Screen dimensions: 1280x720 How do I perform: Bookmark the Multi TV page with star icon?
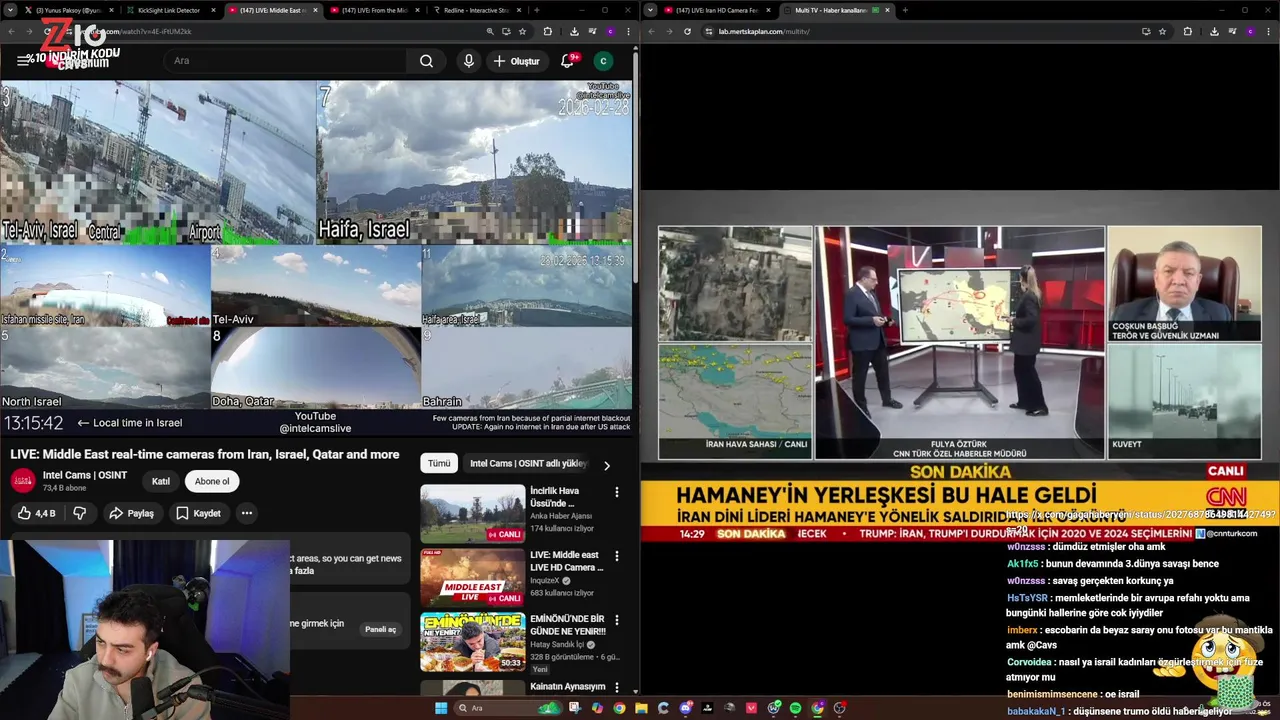point(1162,31)
